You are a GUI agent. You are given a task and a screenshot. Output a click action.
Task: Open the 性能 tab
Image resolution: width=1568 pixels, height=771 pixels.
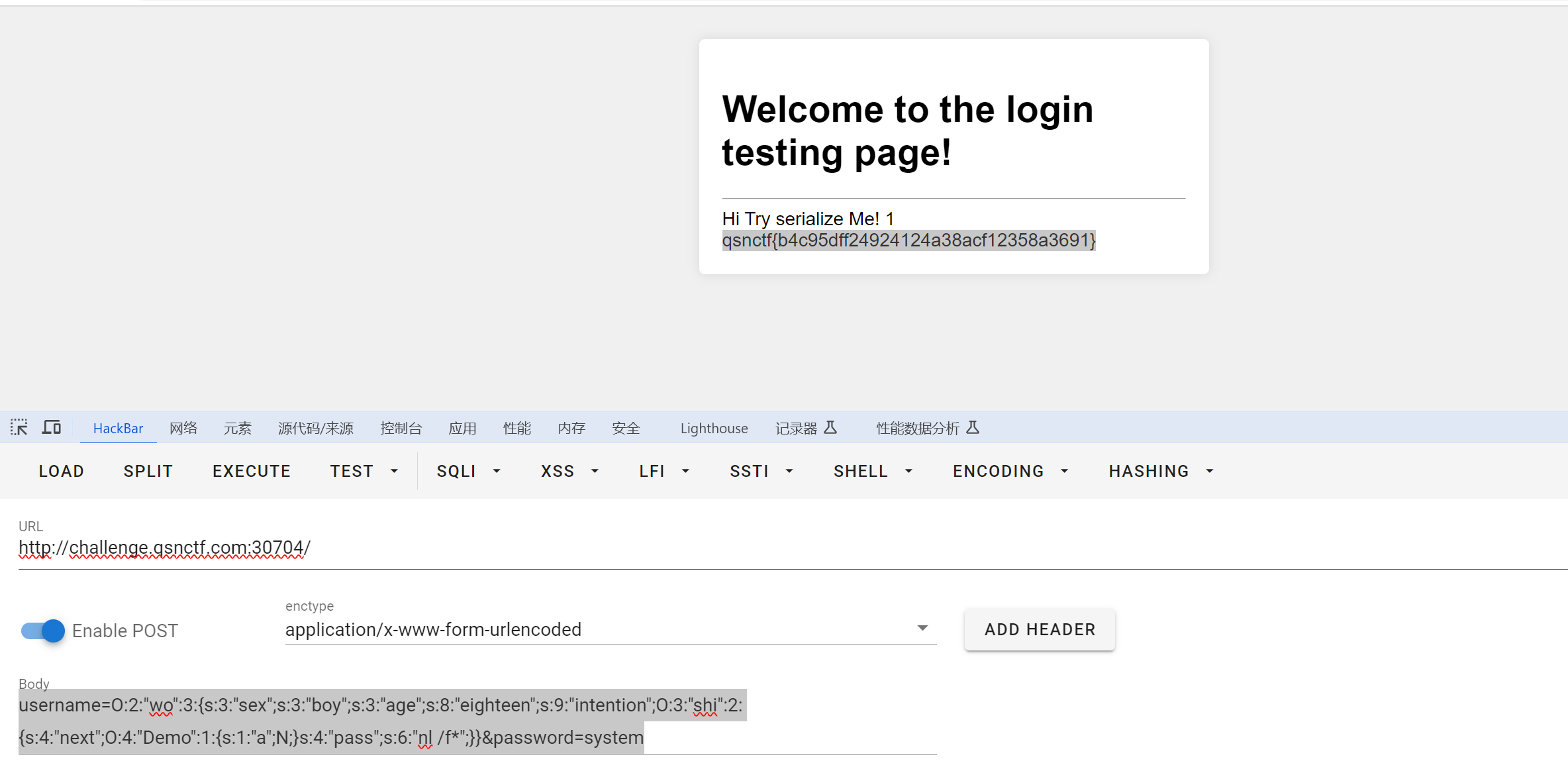tap(516, 428)
